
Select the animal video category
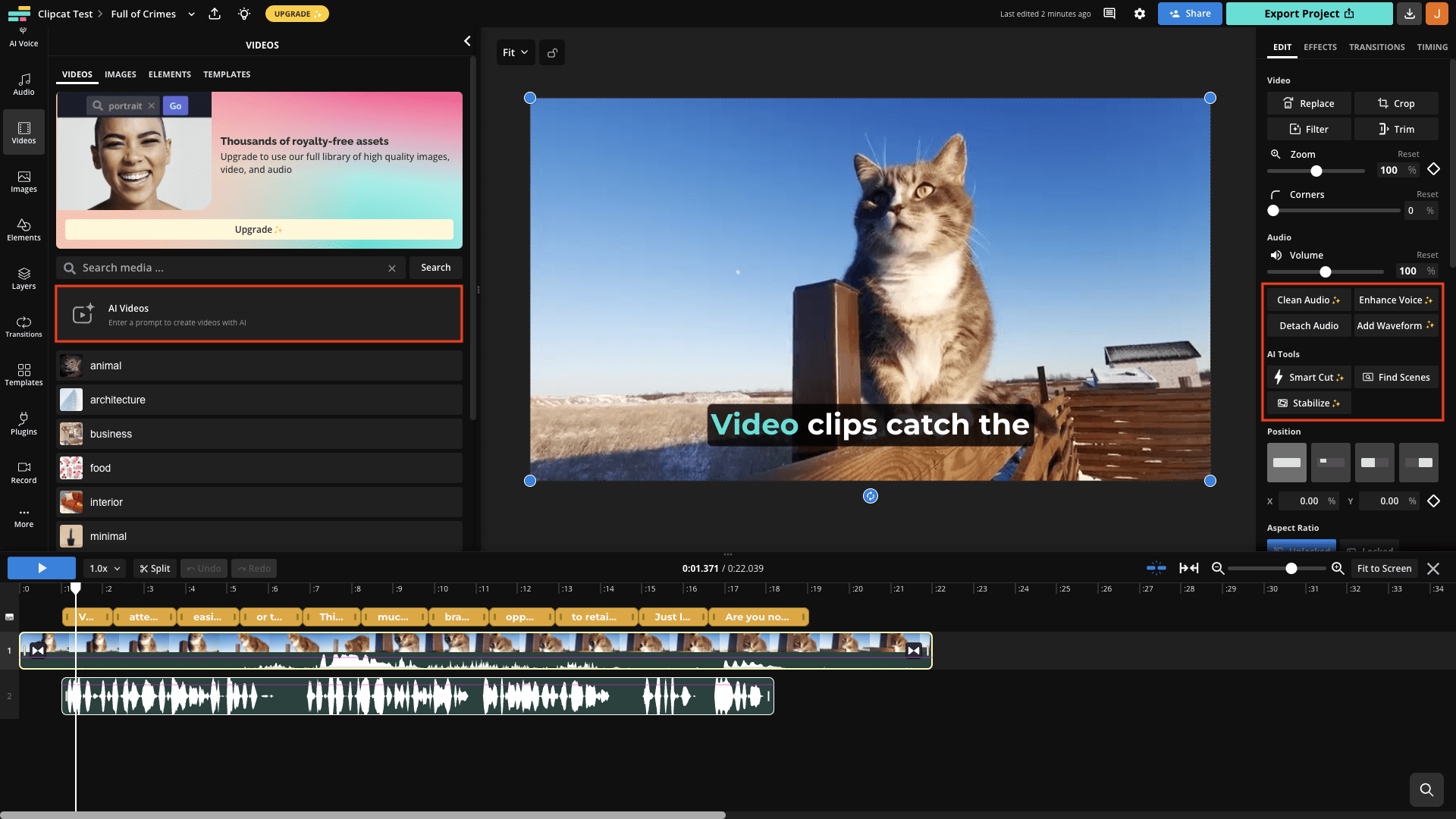(259, 366)
